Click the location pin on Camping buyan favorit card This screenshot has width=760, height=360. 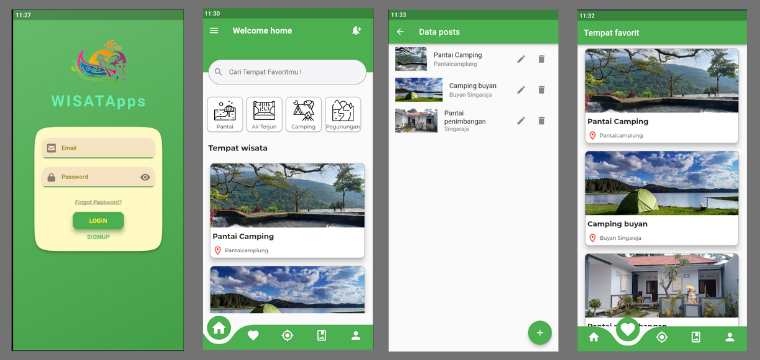(x=592, y=238)
